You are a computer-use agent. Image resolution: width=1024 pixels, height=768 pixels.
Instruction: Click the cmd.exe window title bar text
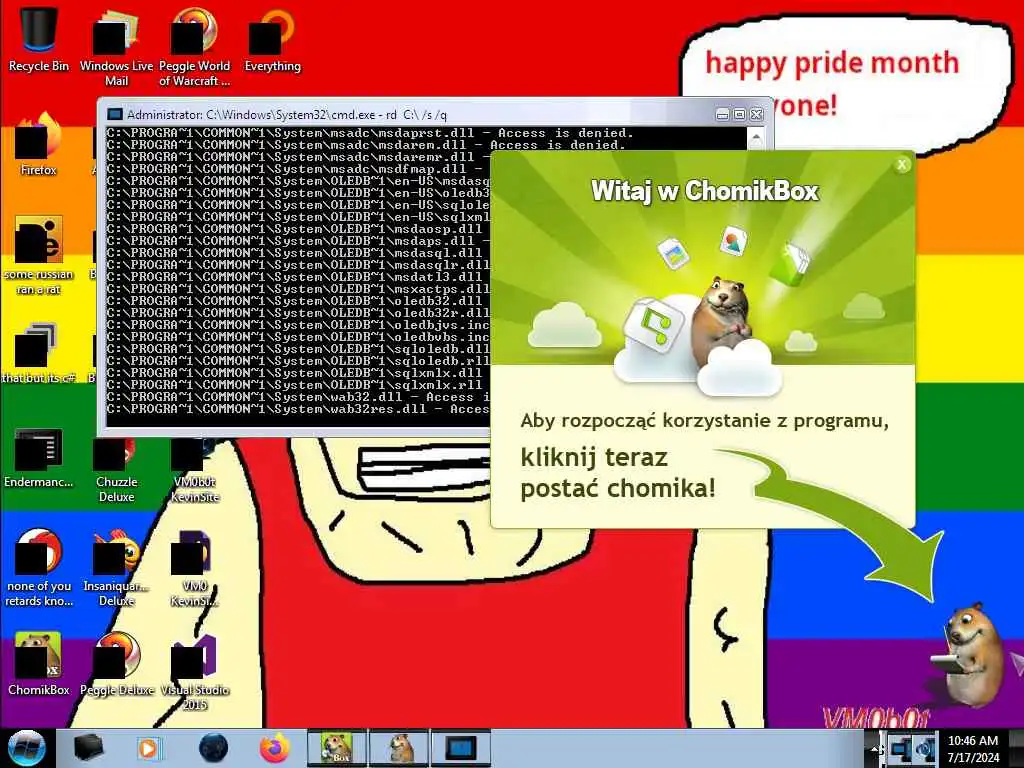pos(287,115)
